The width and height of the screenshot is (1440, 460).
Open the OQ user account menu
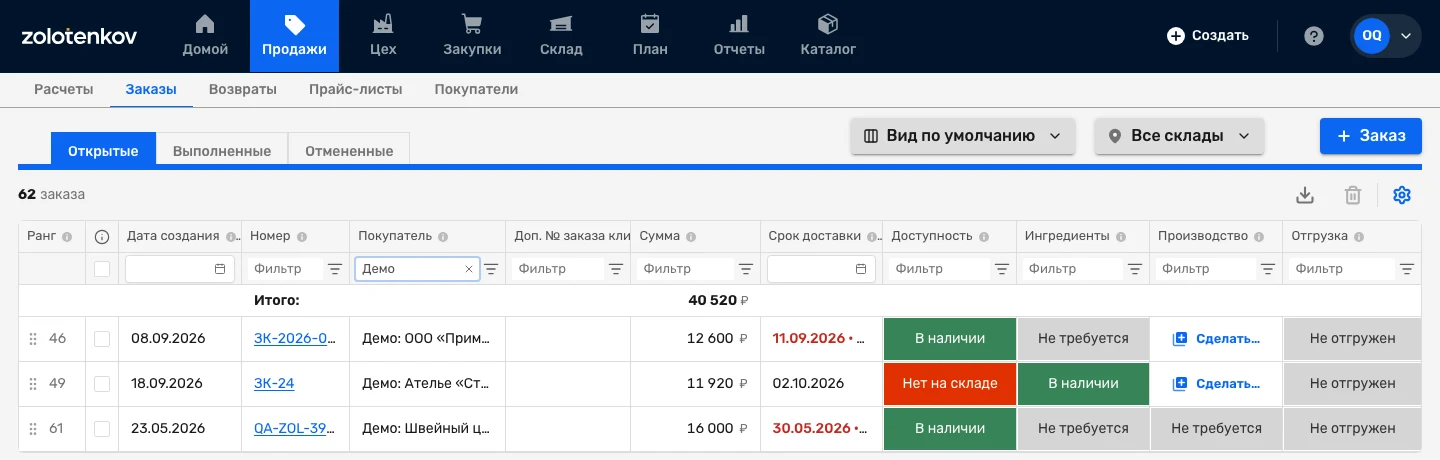[x=1385, y=36]
